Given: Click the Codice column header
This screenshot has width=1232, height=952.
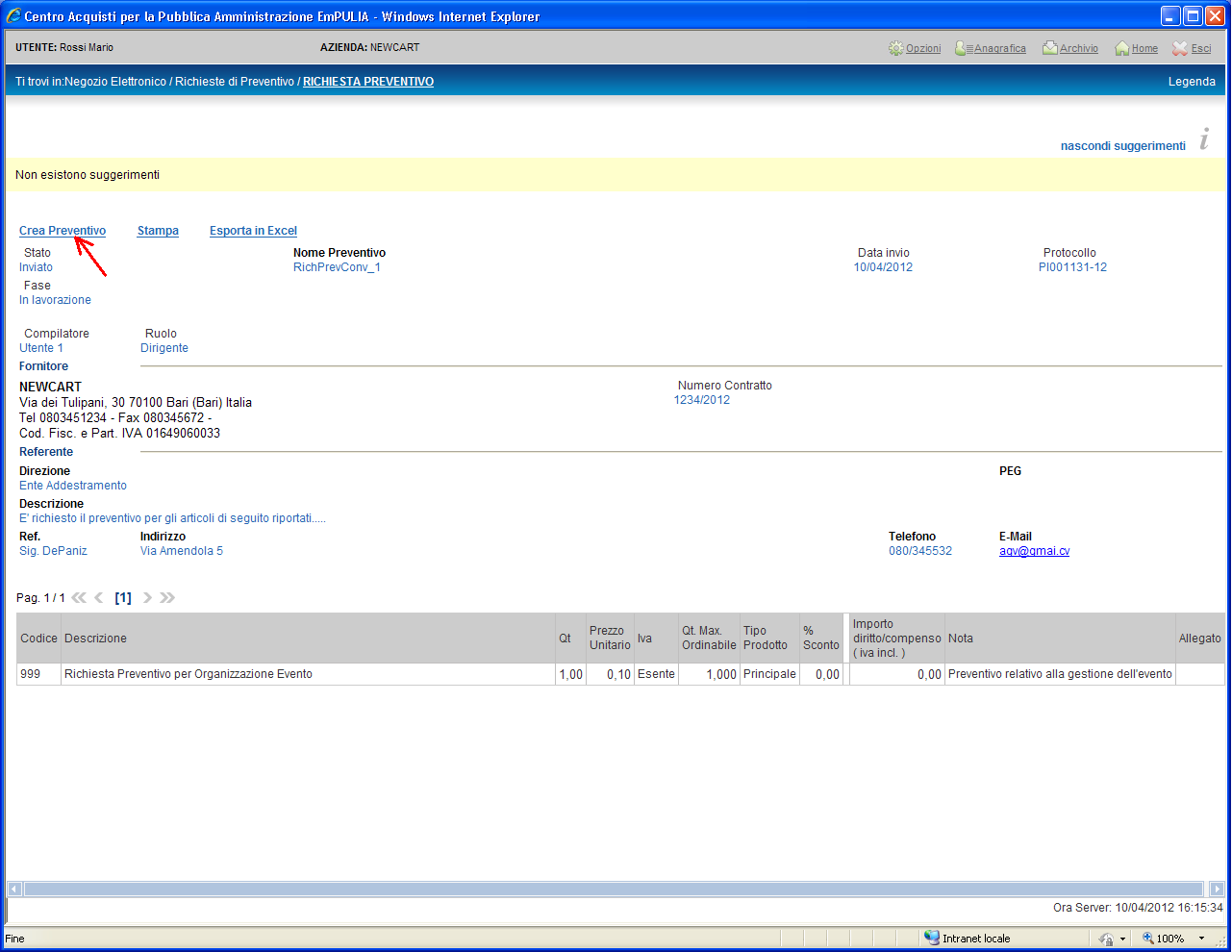Looking at the screenshot, I should (x=39, y=639).
